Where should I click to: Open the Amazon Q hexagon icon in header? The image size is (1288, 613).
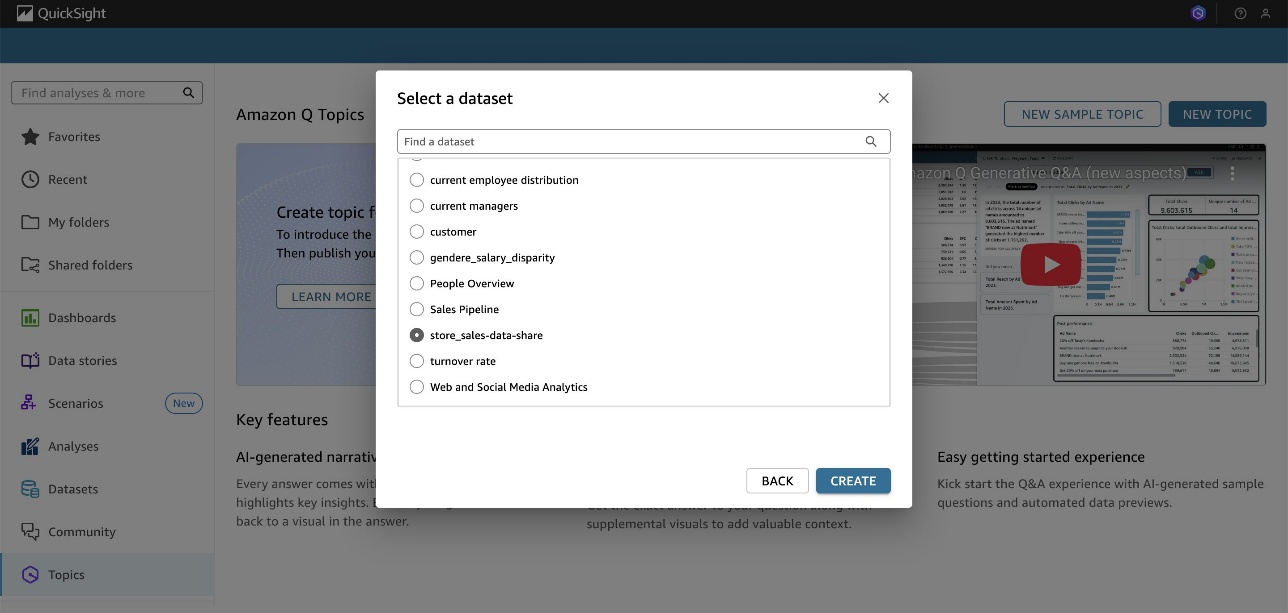pos(1198,14)
